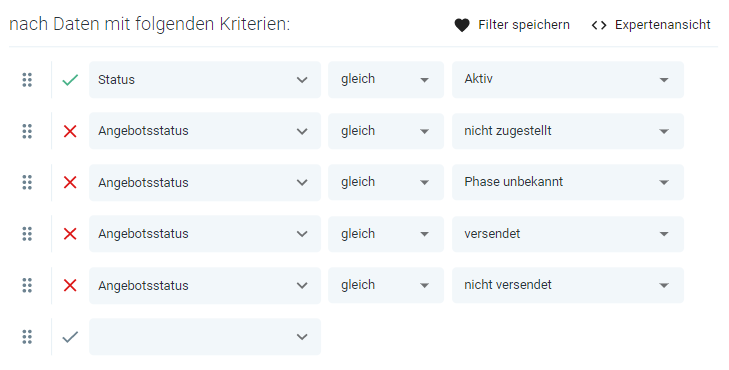Click the Filter speichern button
The width and height of the screenshot is (729, 370).
click(512, 25)
